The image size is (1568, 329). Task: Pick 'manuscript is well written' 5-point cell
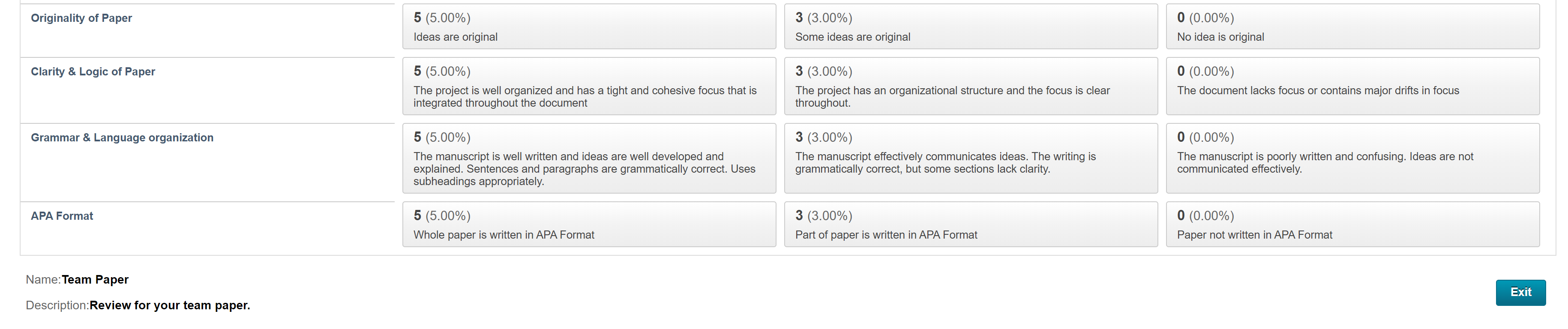(x=589, y=158)
